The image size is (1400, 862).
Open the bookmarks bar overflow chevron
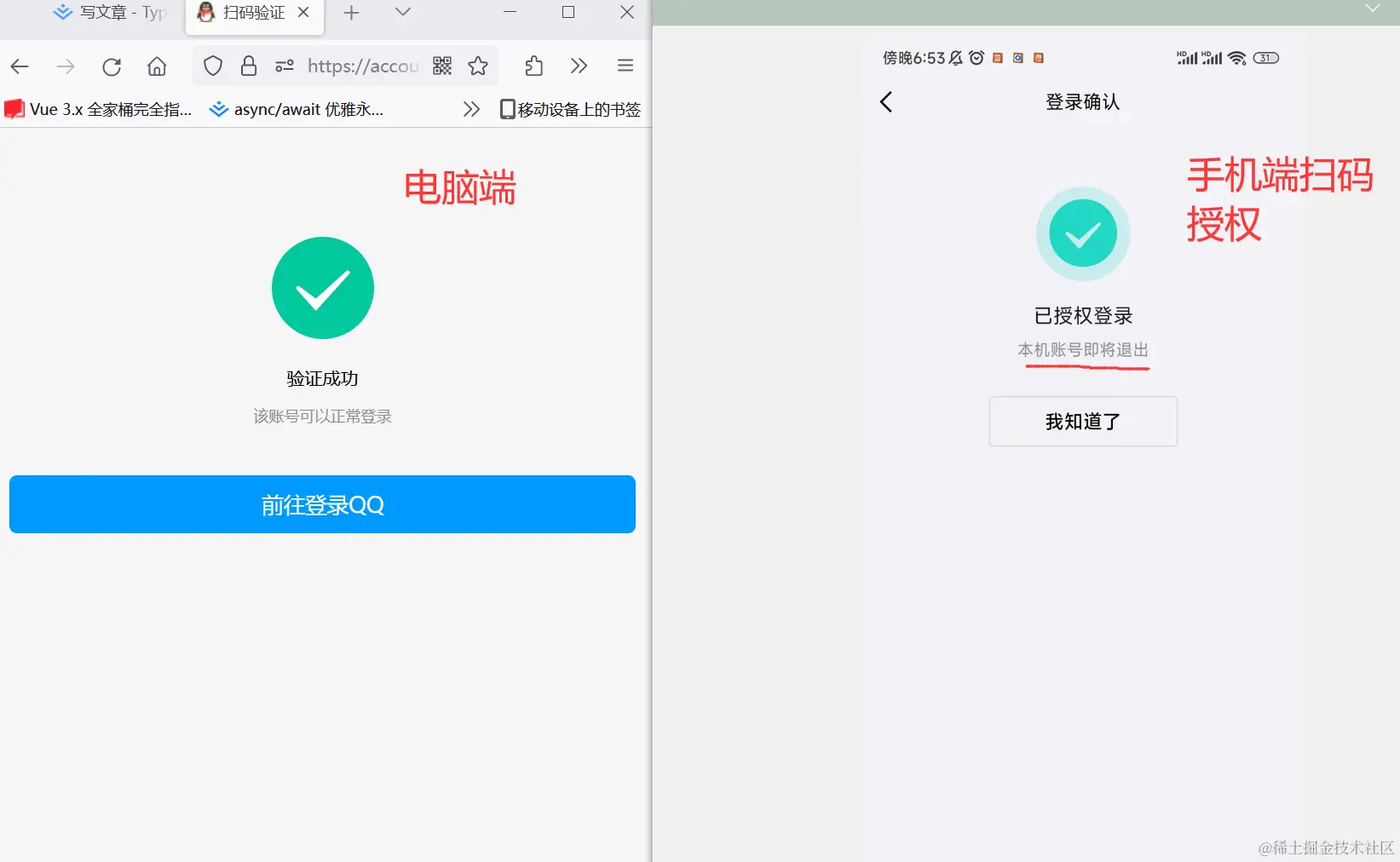(x=472, y=108)
